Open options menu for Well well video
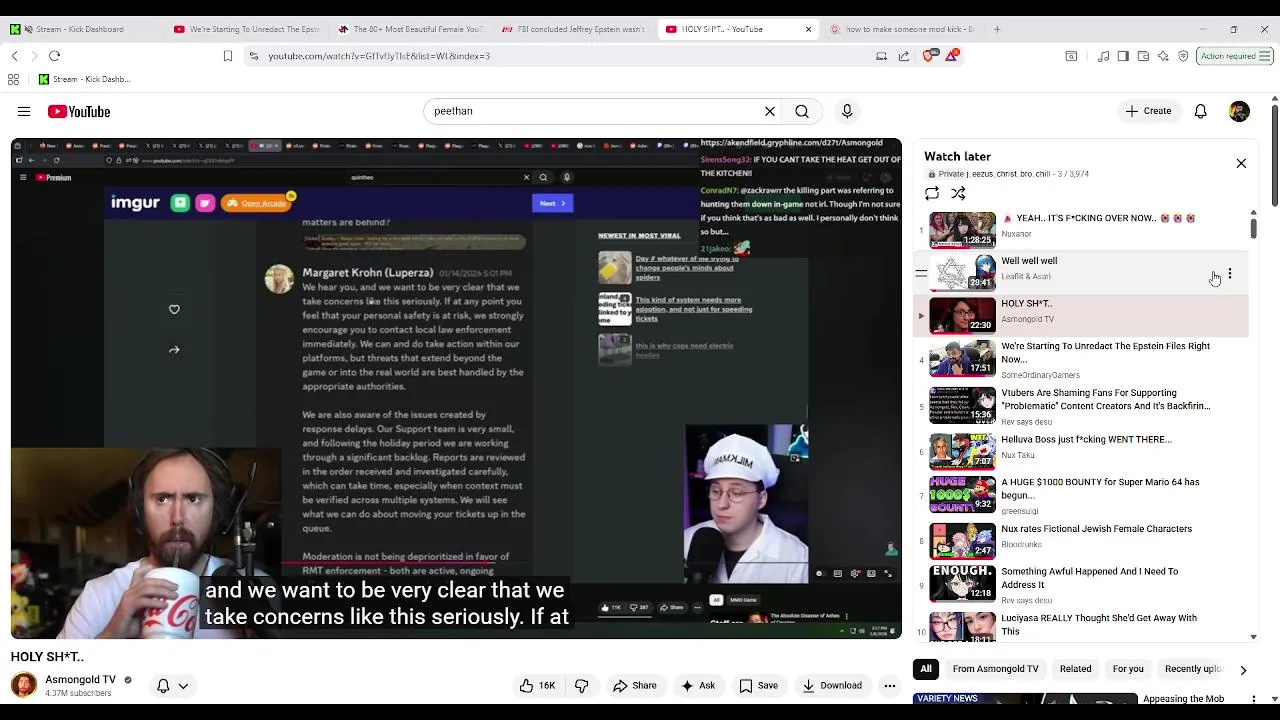 point(1230,274)
